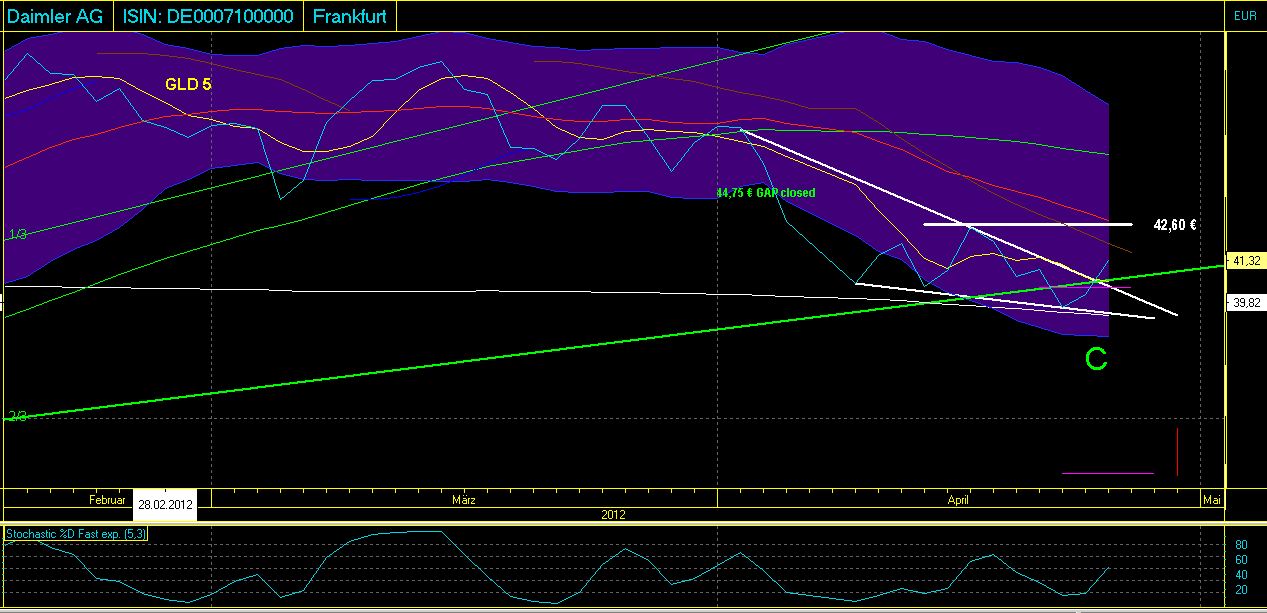Select the ISIN: DE0007100000 label
This screenshot has width=1267, height=613.
[209, 16]
